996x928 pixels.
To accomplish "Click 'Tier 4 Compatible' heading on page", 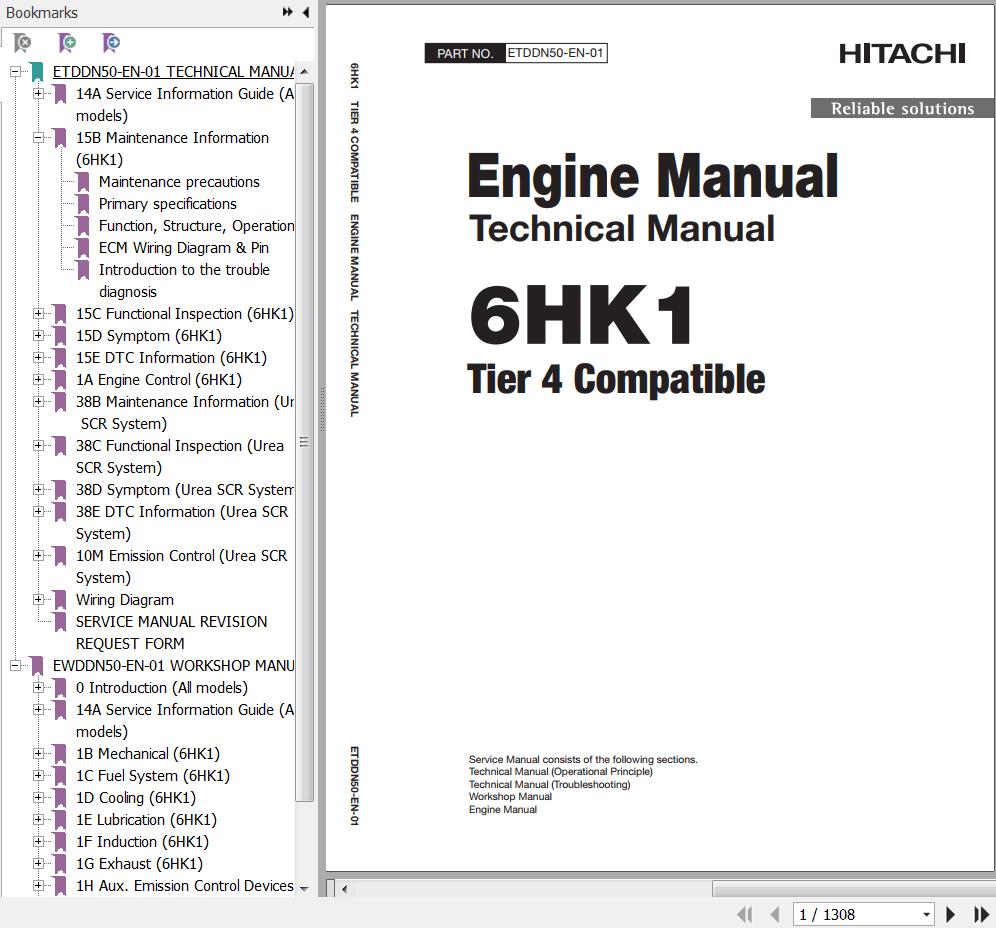I will [616, 379].
